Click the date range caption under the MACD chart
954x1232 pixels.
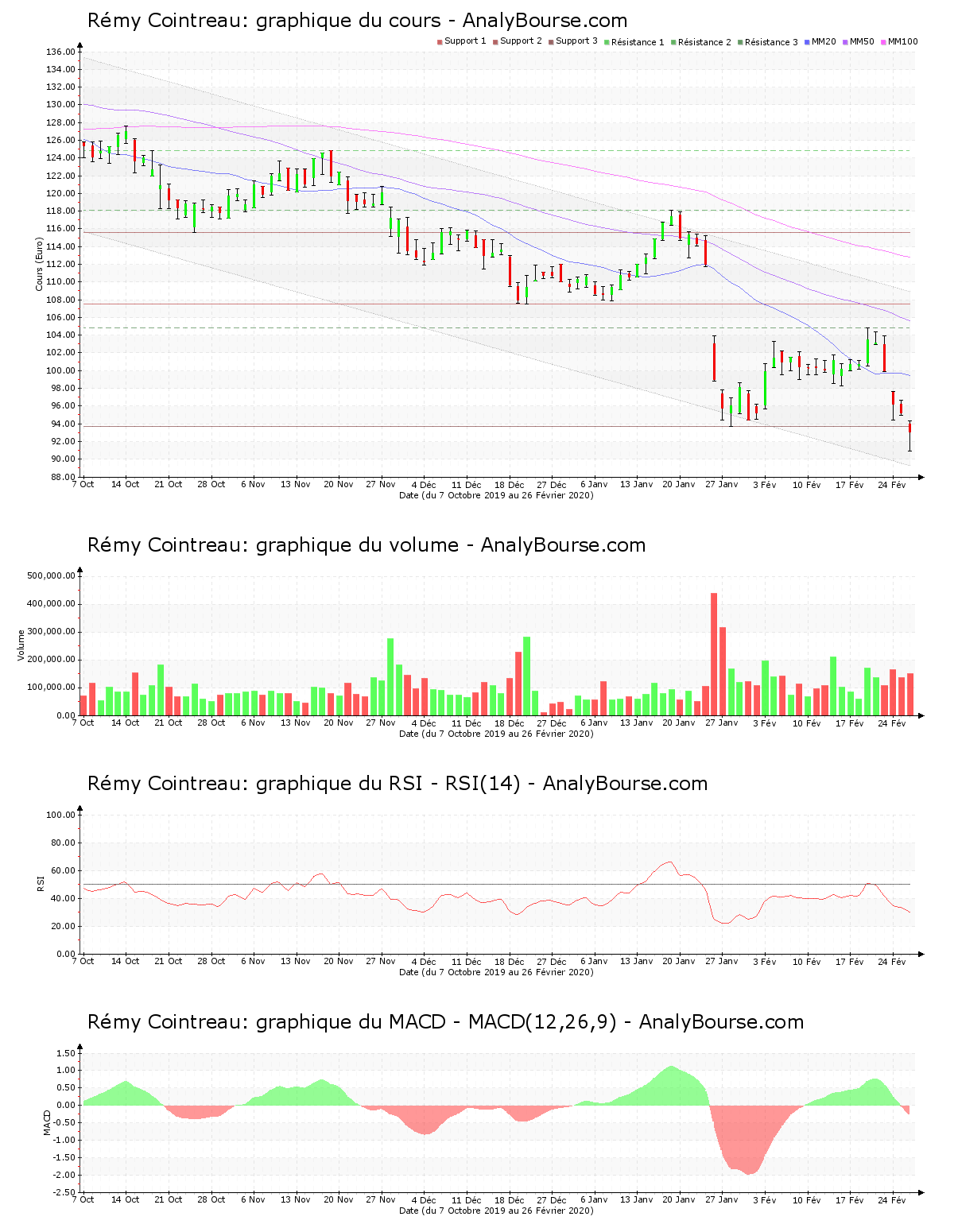click(496, 1211)
